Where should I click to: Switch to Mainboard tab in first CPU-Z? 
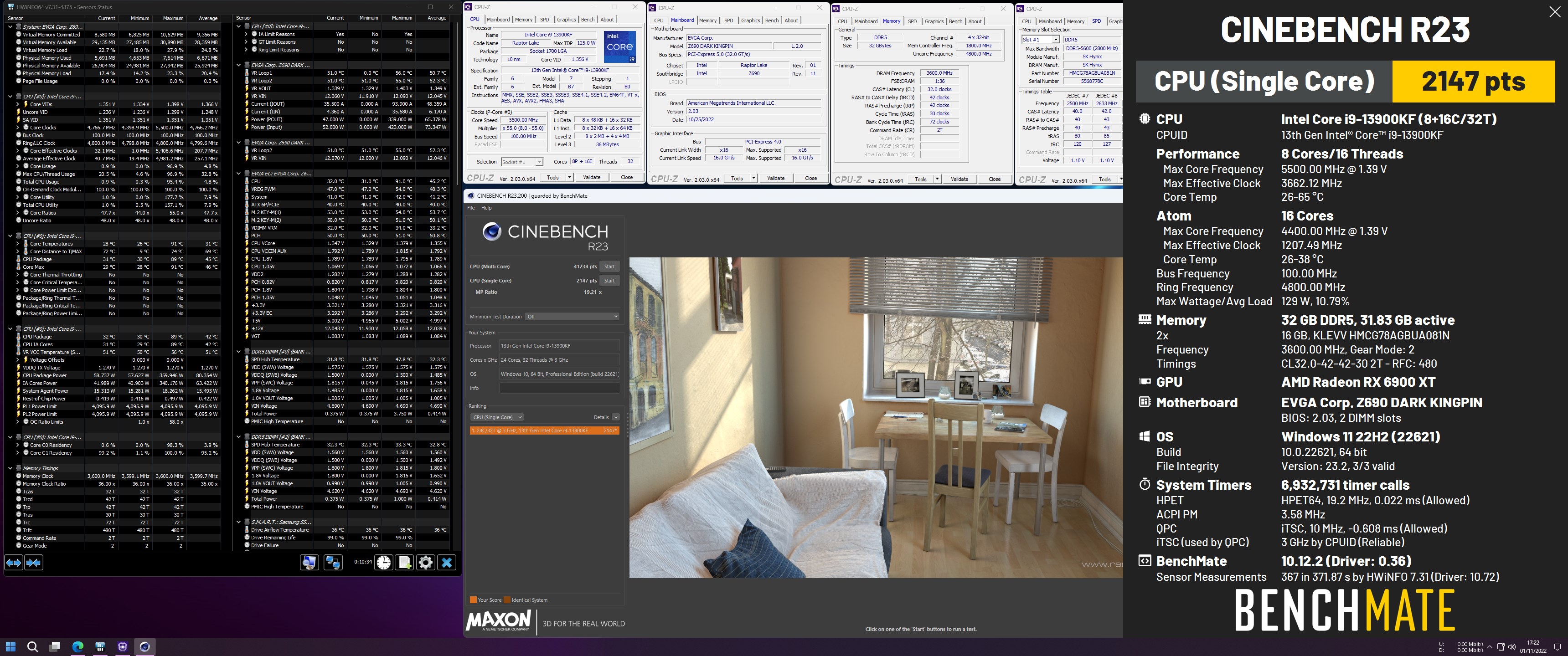pos(498,20)
